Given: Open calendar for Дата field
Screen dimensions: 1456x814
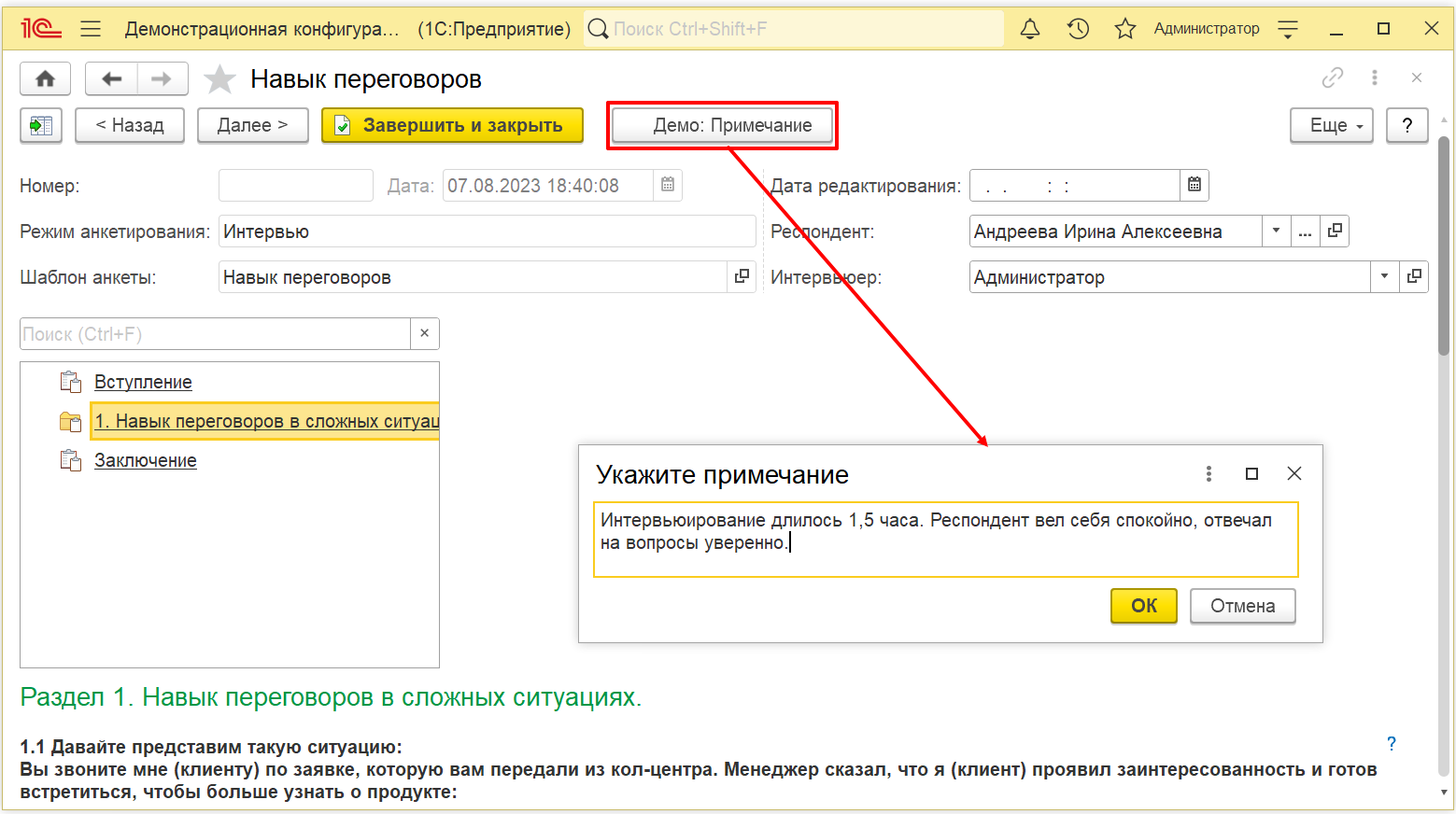Looking at the screenshot, I should 668,185.
